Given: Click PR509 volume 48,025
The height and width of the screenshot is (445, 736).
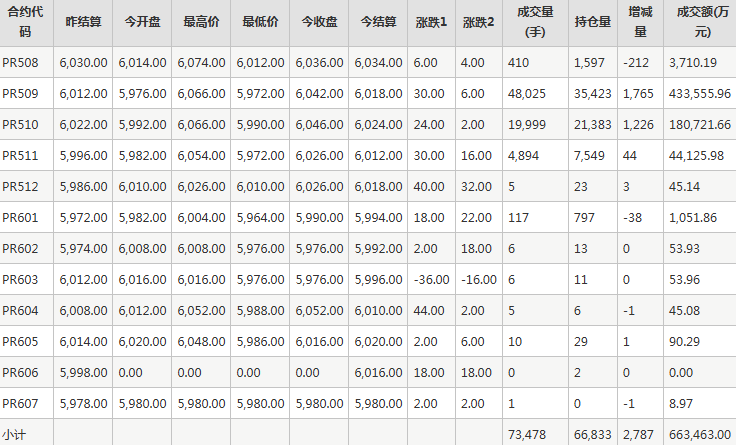Looking at the screenshot, I should [527, 93].
